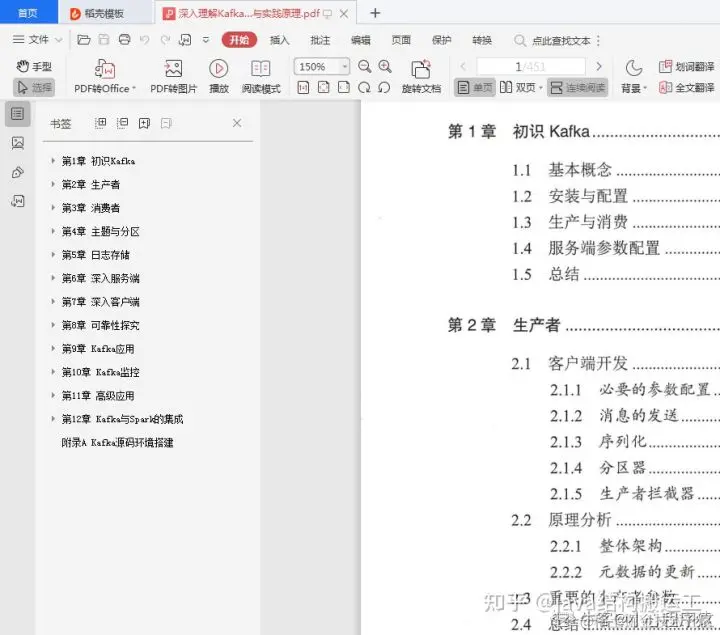This screenshot has height=635, width=720.
Task: Expand all bookmarks icon
Action: pos(100,123)
